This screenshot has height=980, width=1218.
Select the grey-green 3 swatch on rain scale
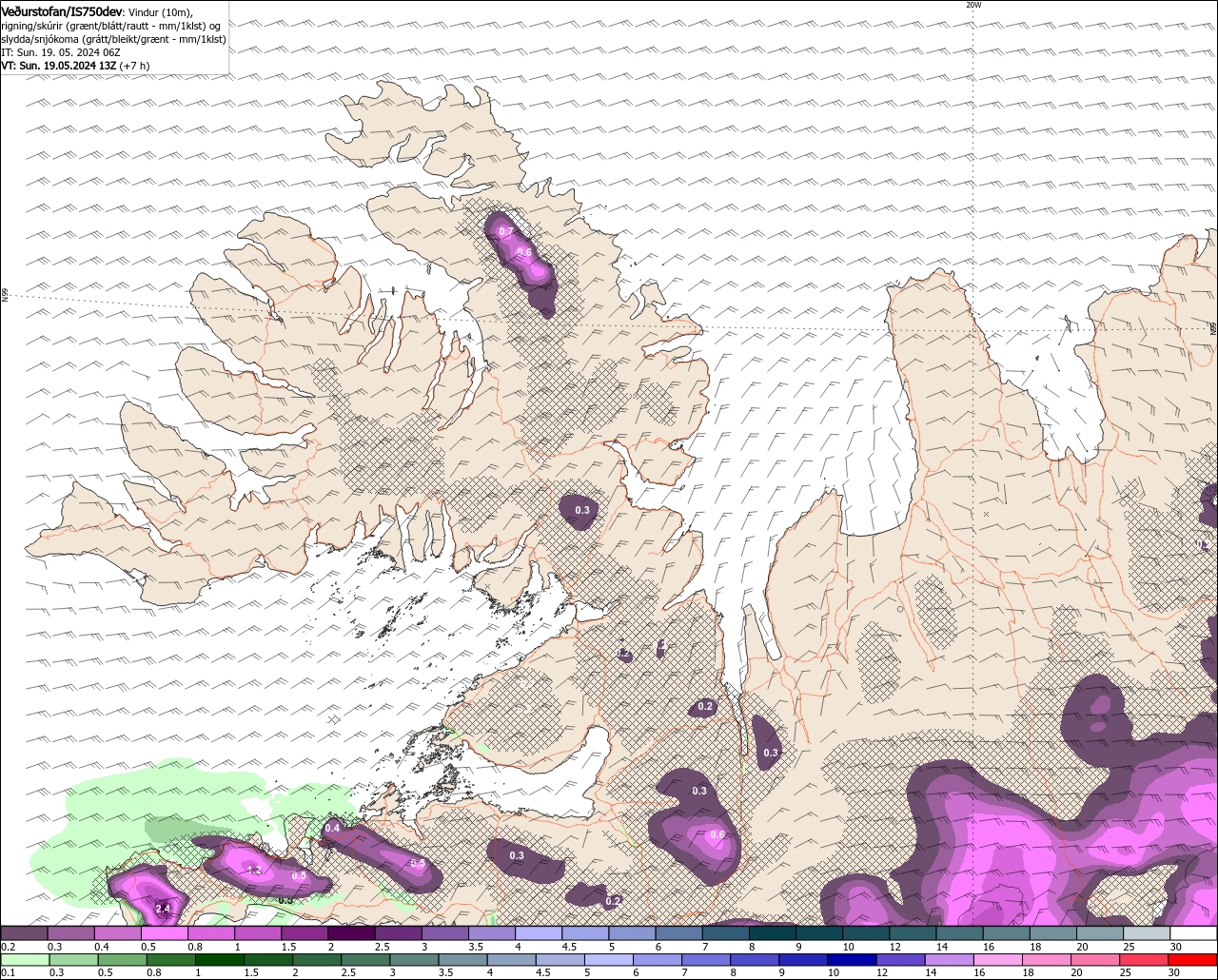414,959
